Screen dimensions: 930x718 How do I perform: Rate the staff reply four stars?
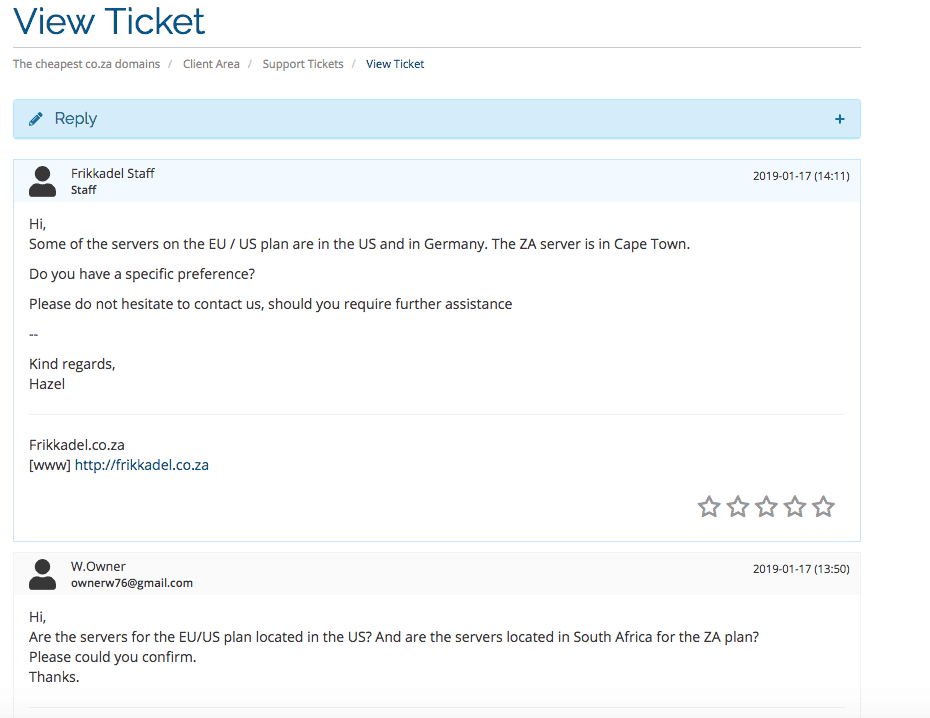(x=795, y=507)
